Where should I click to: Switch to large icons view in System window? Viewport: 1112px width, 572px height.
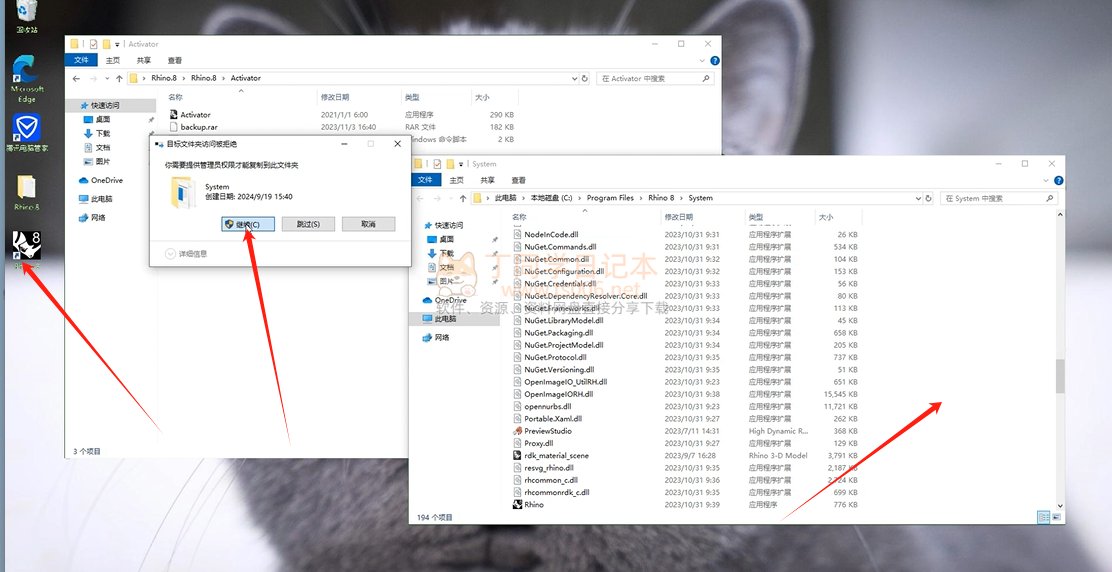1056,517
